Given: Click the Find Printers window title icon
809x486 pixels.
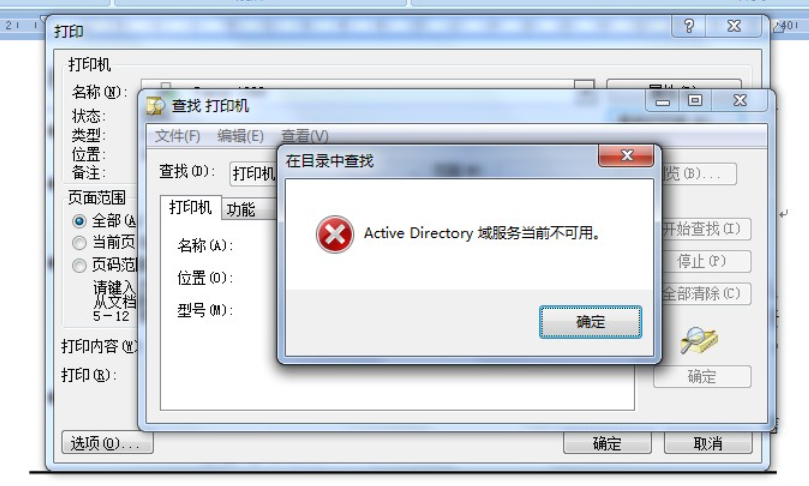Looking at the screenshot, I should pos(155,106).
